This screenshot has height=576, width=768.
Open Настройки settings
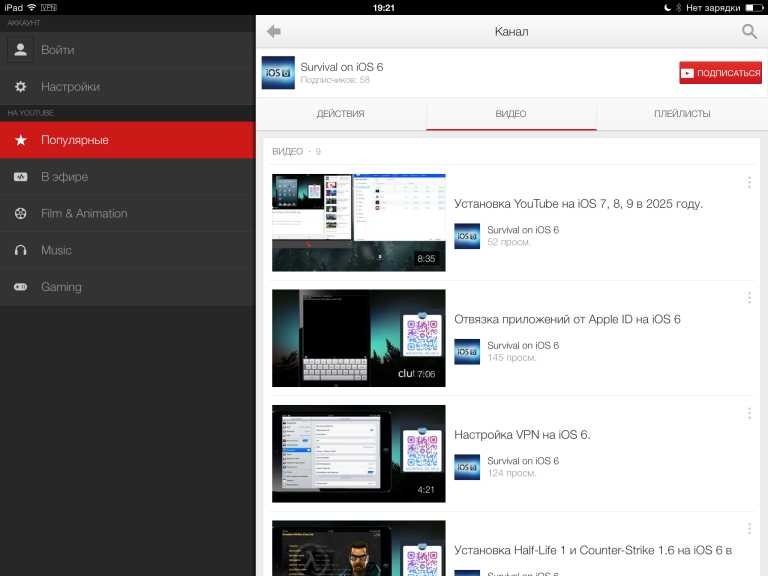point(127,87)
